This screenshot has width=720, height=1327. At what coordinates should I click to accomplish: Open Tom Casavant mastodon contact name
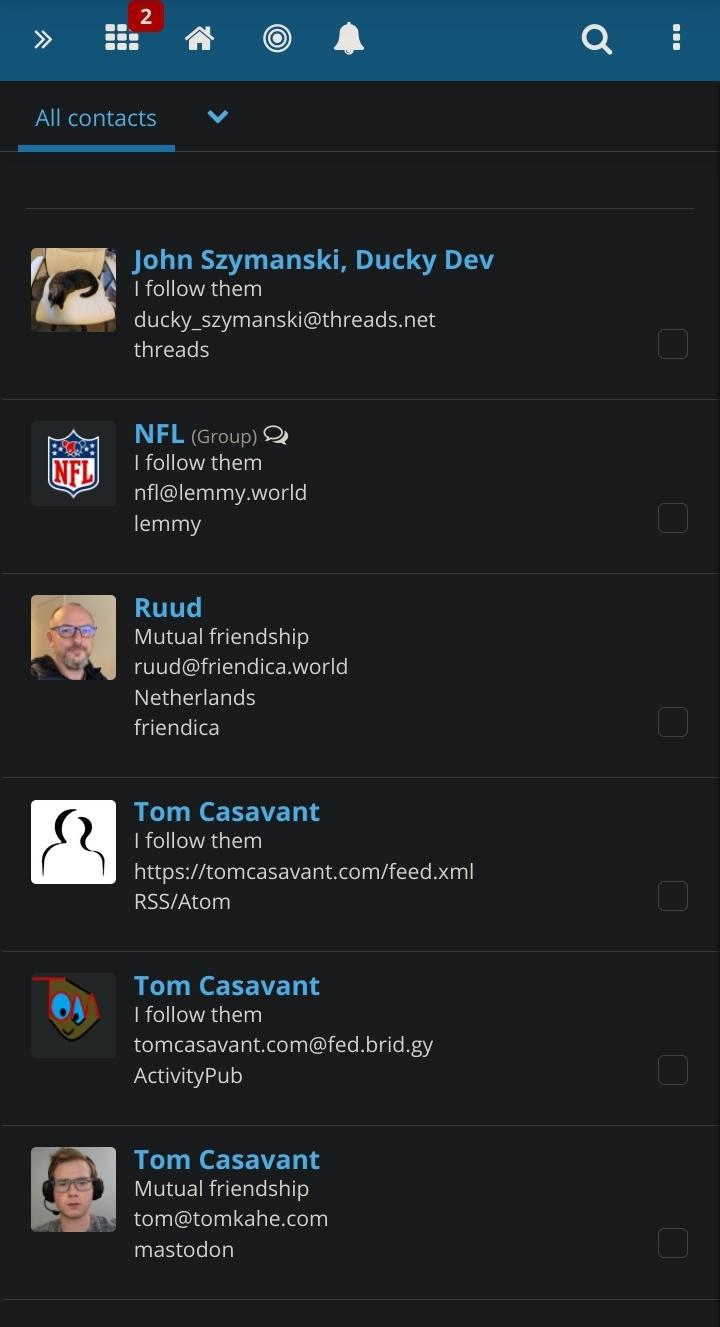coord(227,1159)
